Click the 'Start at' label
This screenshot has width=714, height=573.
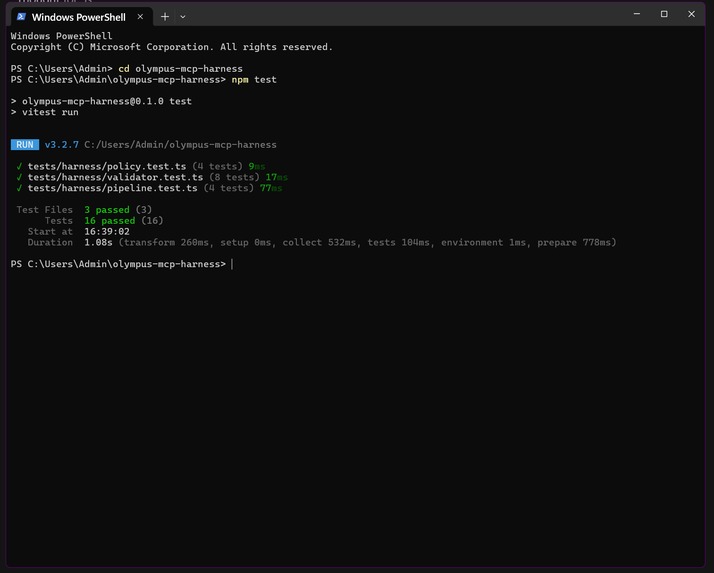[50, 231]
